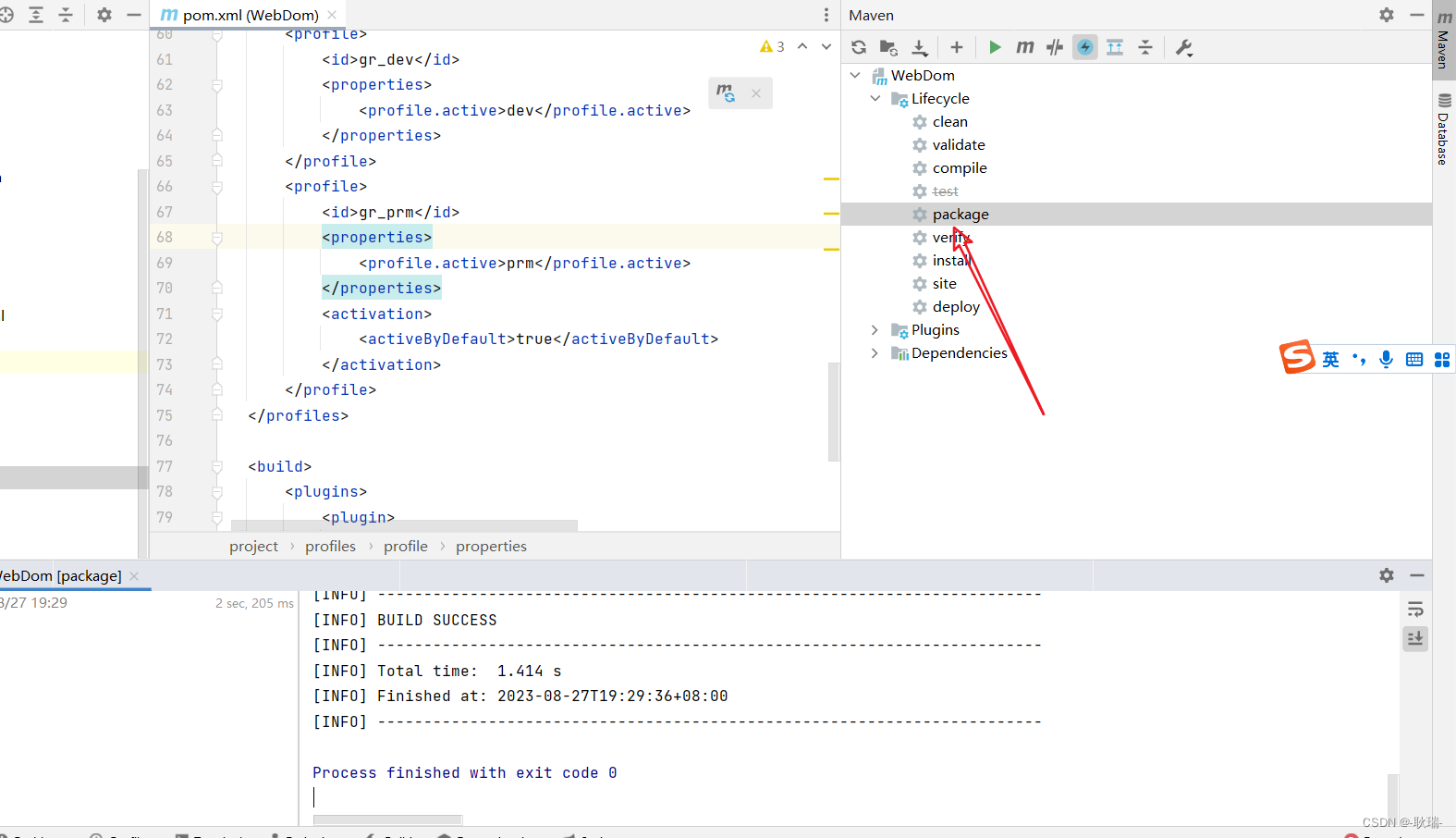Click the project breadcrumb
Viewport: 1456px width, 838px height.
pos(253,546)
